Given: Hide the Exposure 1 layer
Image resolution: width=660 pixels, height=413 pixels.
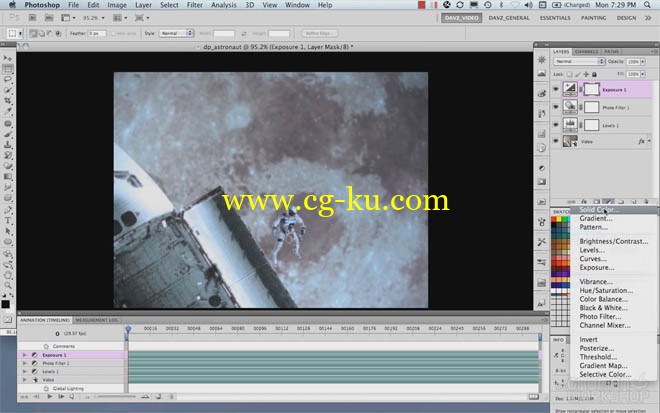Looking at the screenshot, I should 556,89.
